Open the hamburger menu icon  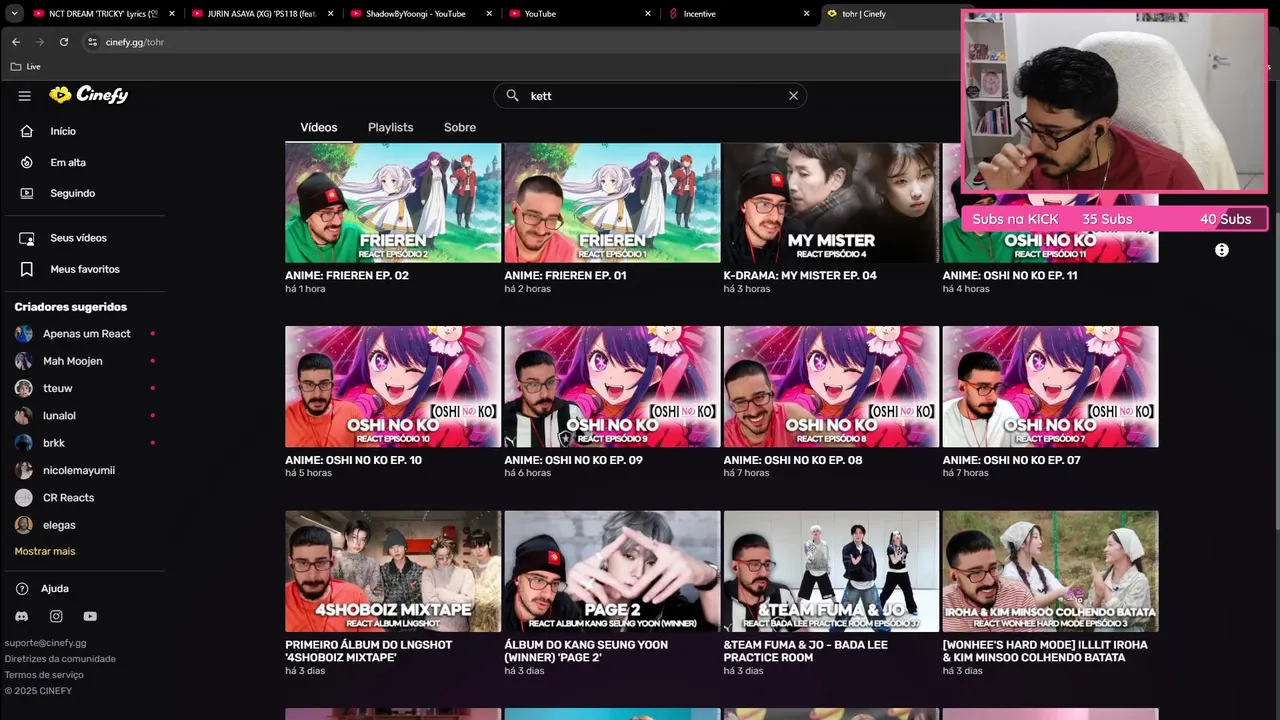(x=25, y=96)
